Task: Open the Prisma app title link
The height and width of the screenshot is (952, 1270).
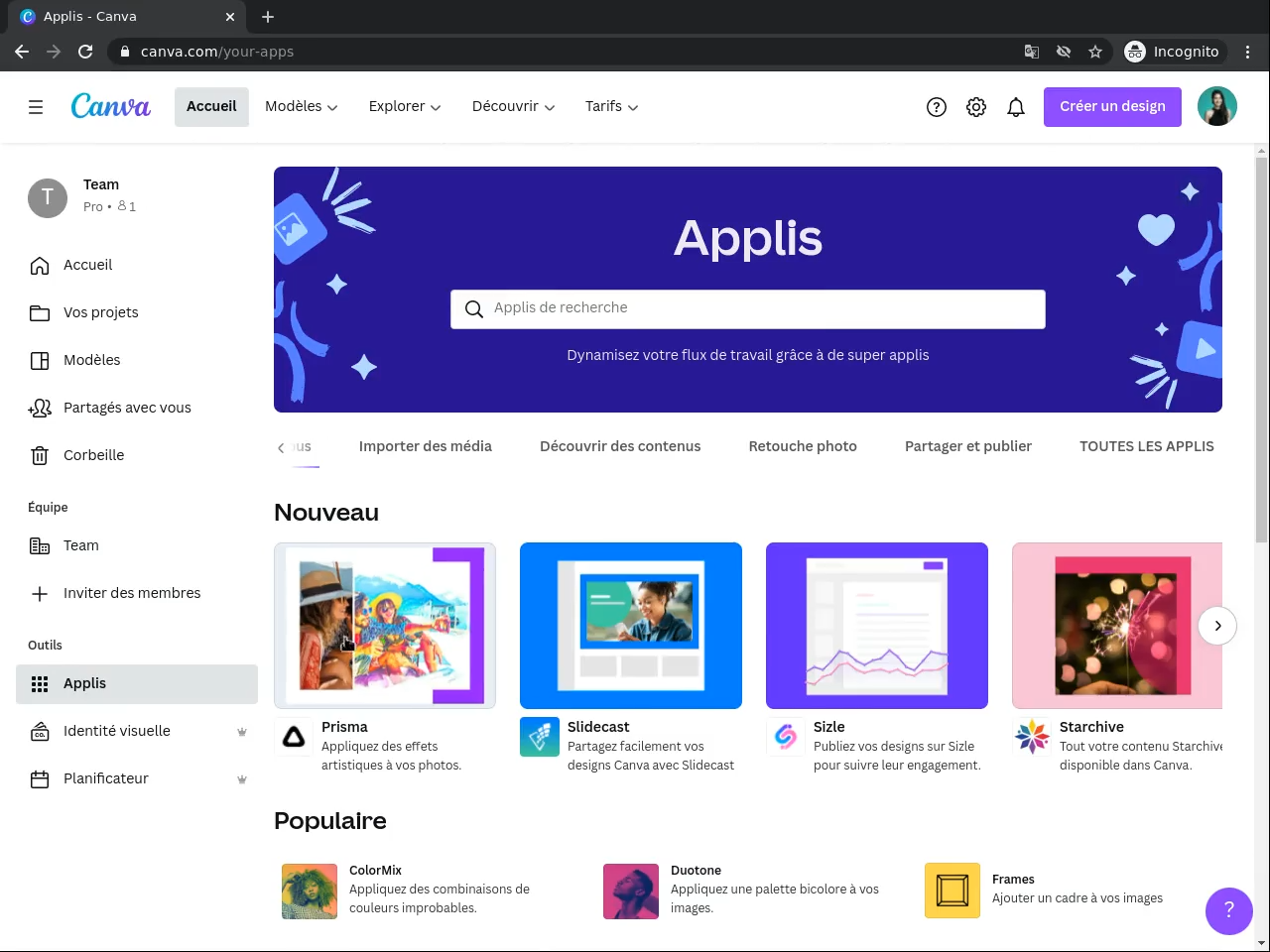Action: (344, 727)
